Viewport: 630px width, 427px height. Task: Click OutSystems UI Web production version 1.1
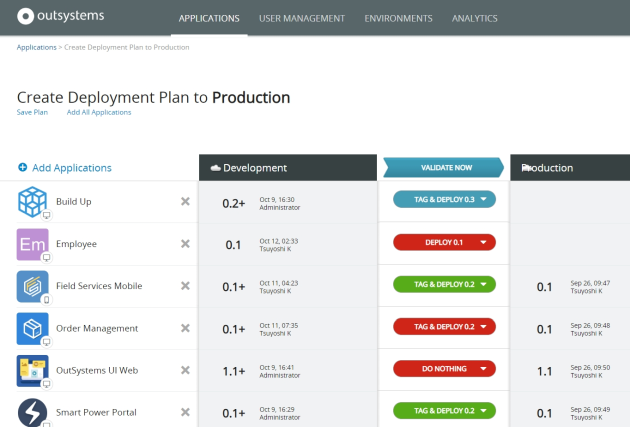click(544, 372)
